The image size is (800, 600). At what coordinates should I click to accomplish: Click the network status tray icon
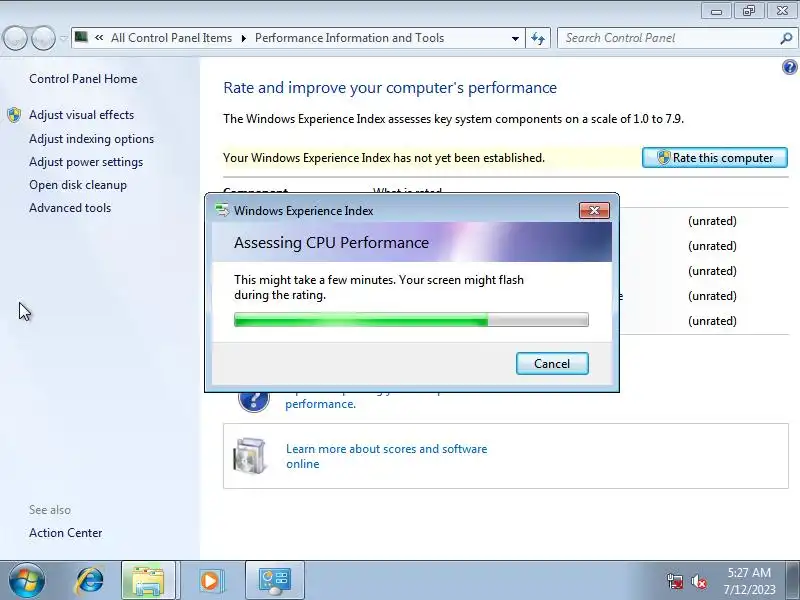point(674,581)
